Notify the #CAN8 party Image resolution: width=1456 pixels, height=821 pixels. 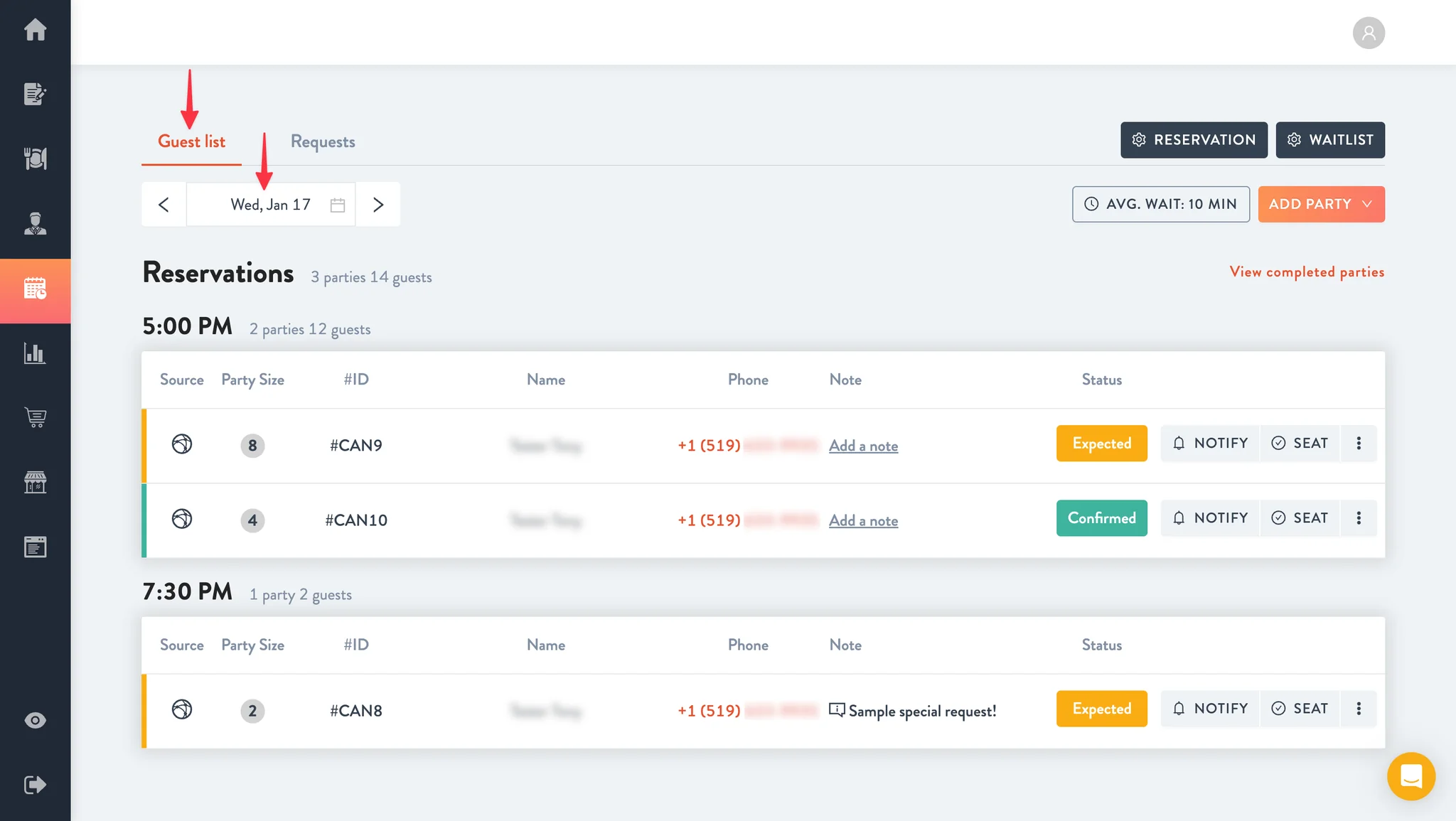[x=1210, y=709]
